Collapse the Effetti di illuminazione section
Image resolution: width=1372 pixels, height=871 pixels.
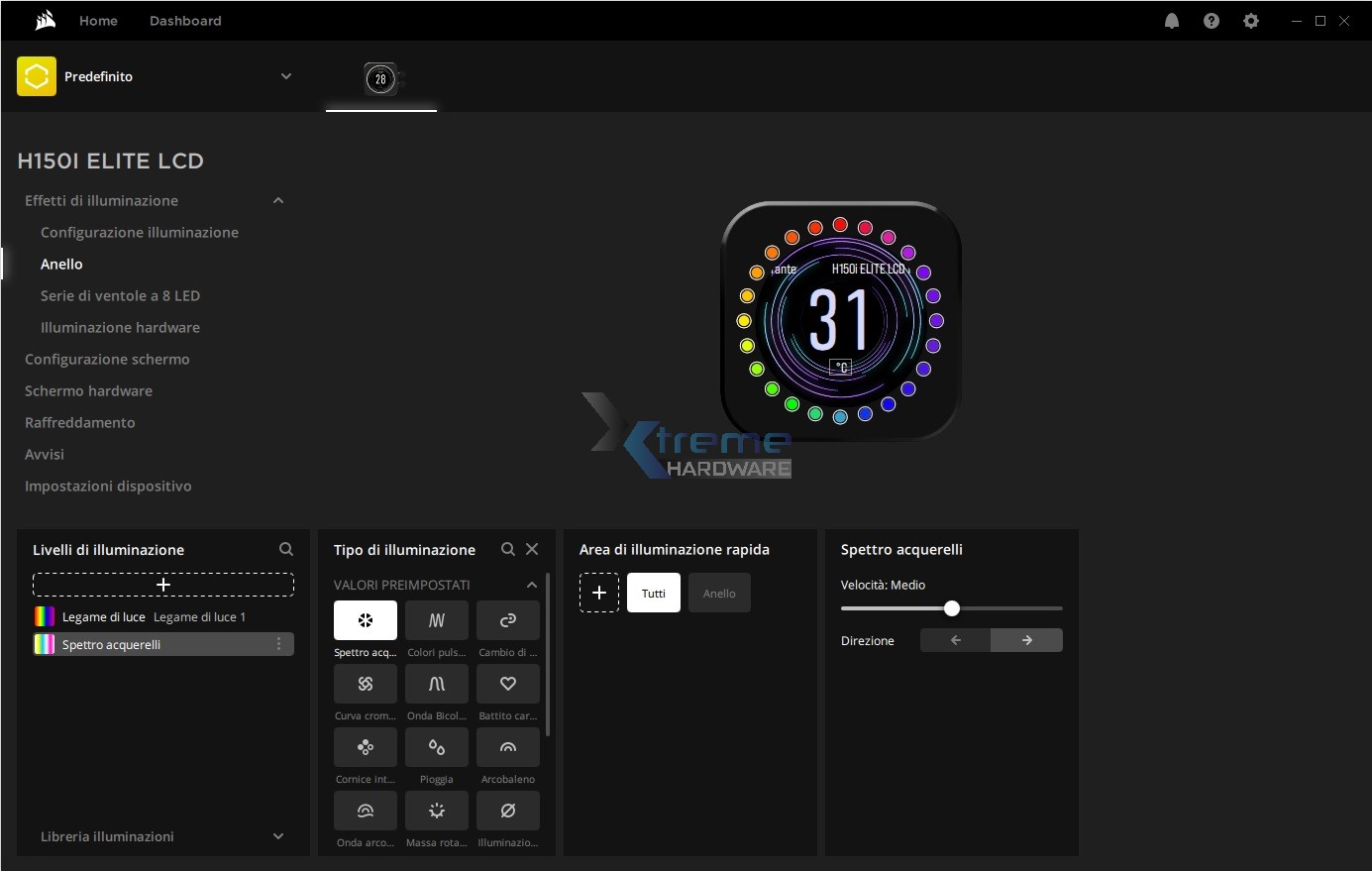[x=278, y=200]
